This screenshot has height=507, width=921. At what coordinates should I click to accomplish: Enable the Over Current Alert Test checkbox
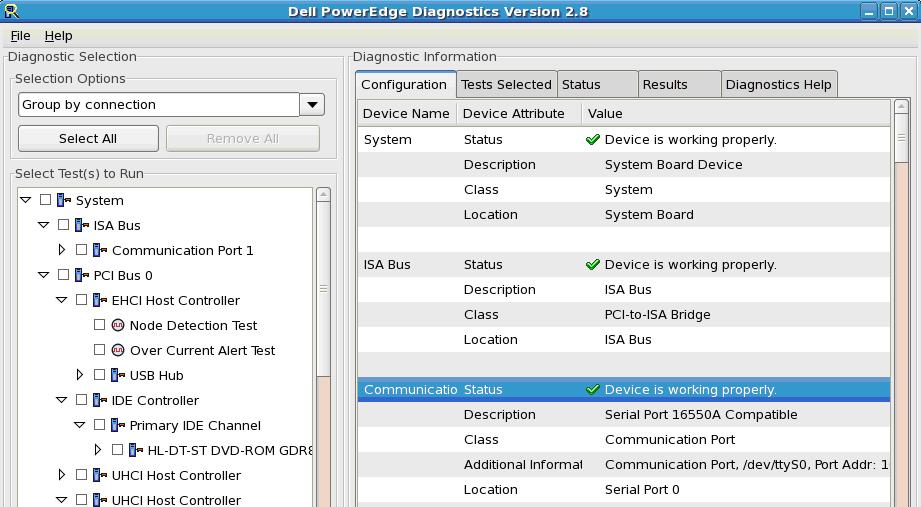pyautogui.click(x=99, y=350)
